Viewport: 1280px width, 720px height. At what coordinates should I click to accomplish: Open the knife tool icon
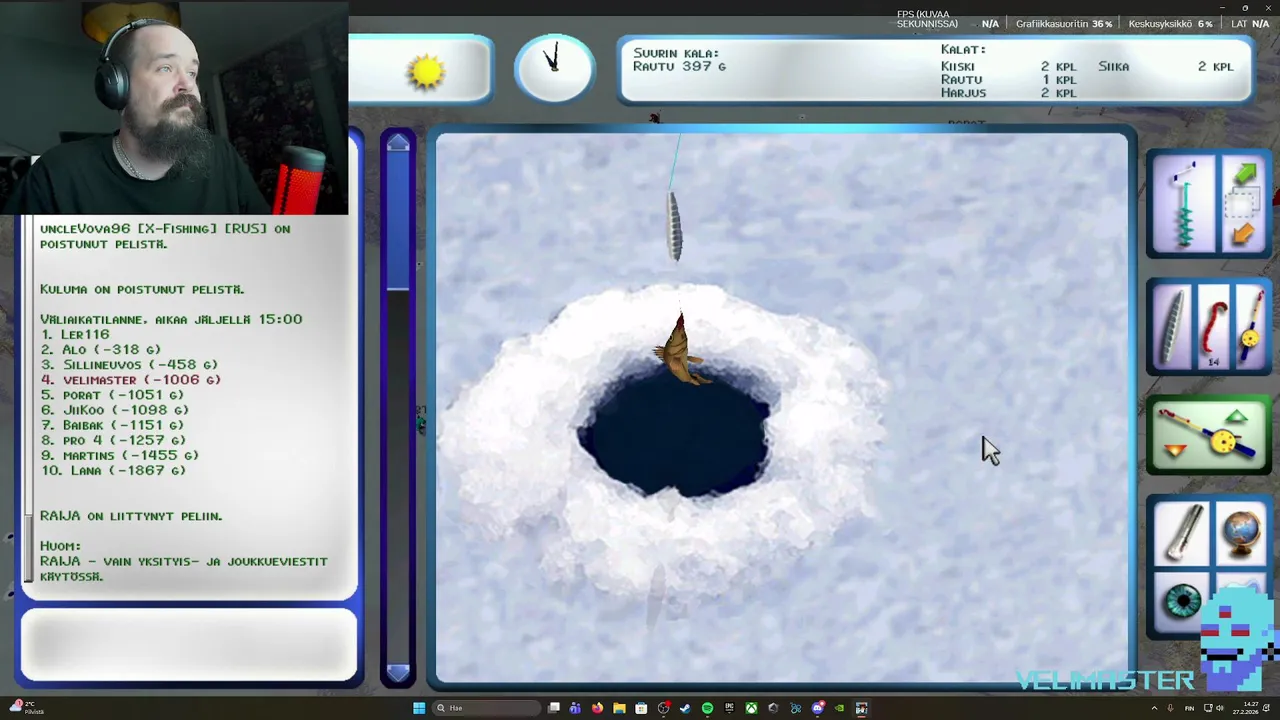tap(1181, 533)
